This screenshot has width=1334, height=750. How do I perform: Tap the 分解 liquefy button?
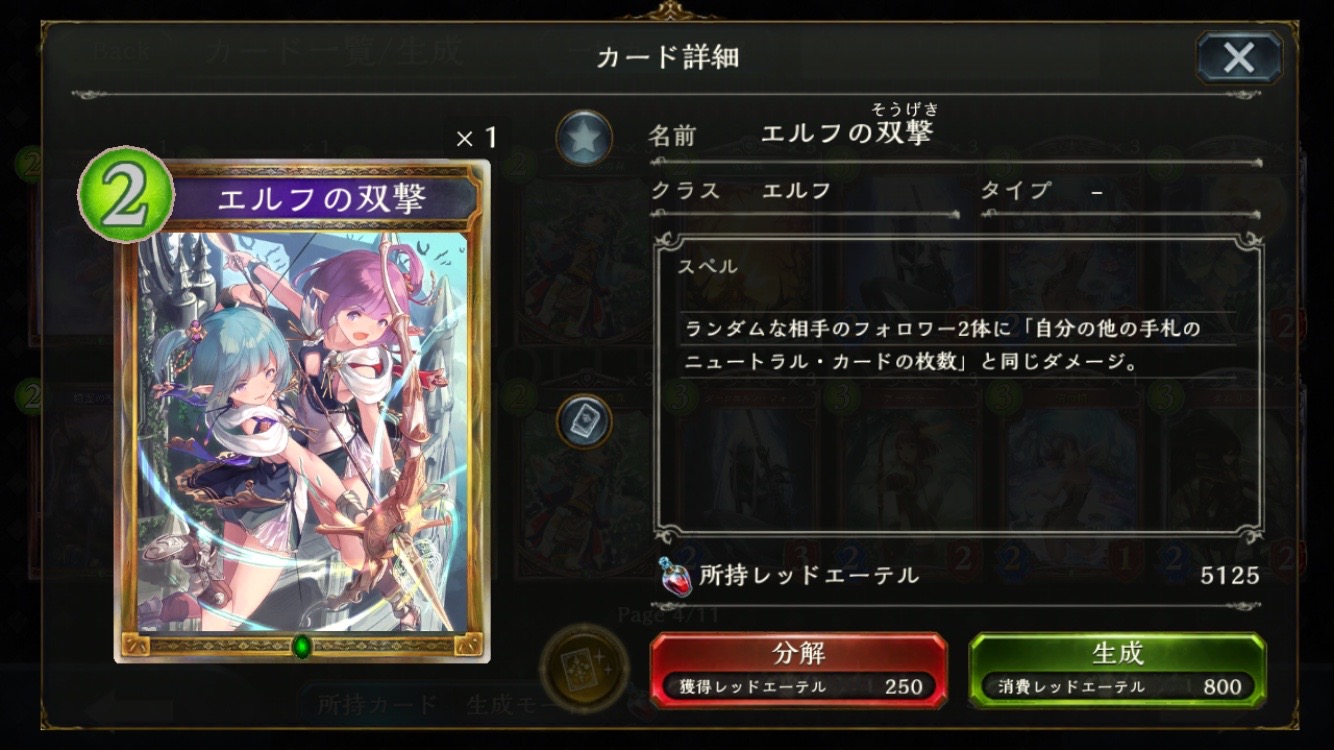(798, 670)
